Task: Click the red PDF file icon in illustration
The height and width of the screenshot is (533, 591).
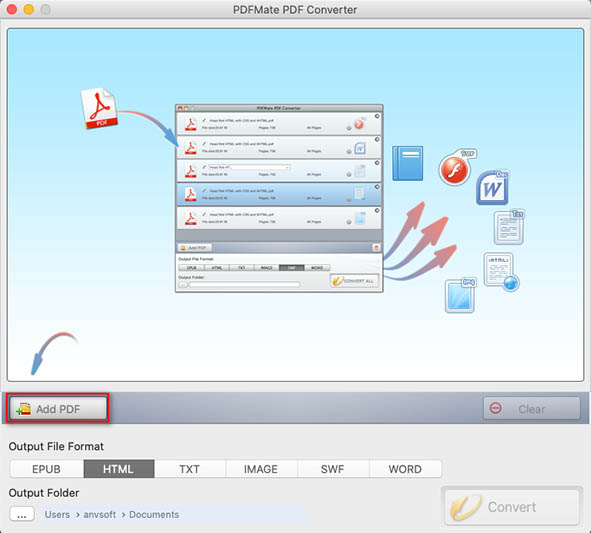Action: pos(99,108)
